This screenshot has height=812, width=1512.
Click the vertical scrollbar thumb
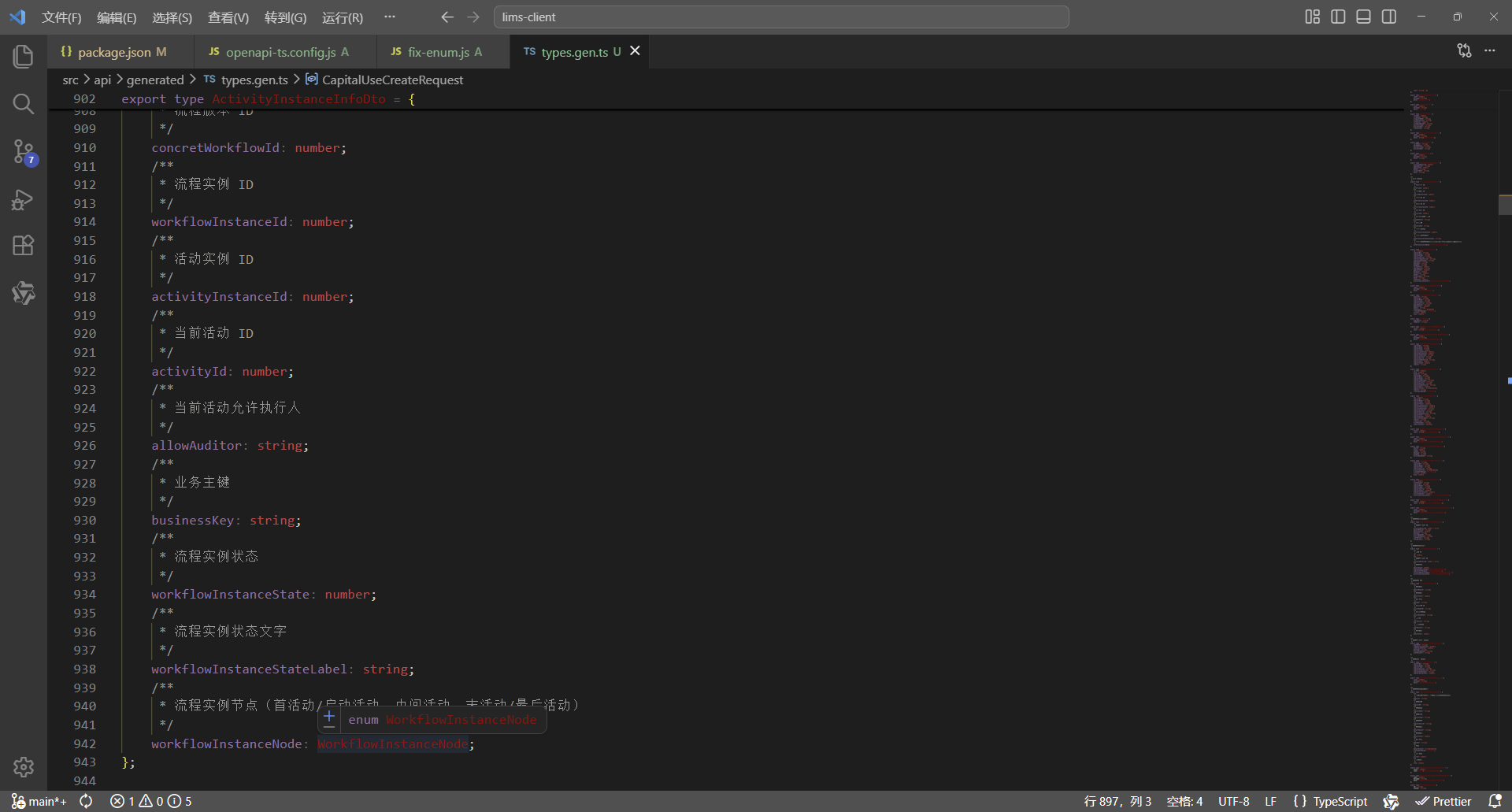coord(1505,205)
